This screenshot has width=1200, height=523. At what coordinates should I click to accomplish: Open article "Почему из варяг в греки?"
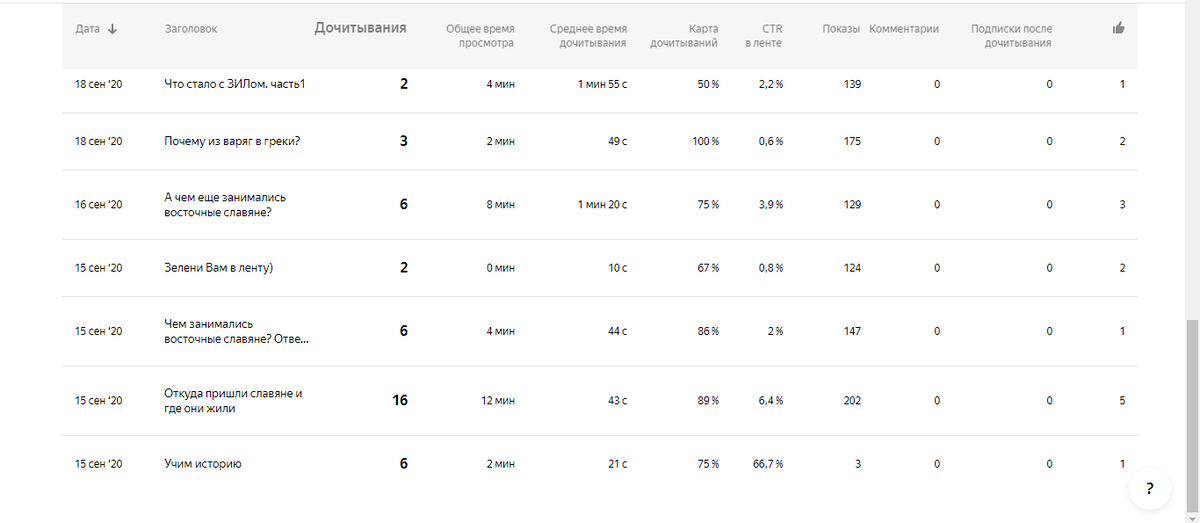[232, 141]
